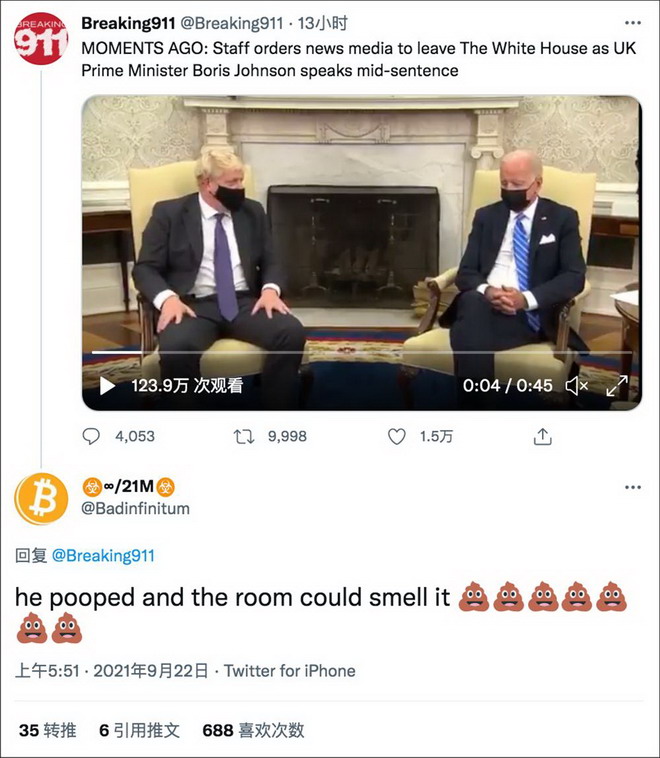Open the @Badinfinitum handle
Viewport: 660px width, 758px height.
point(135,508)
